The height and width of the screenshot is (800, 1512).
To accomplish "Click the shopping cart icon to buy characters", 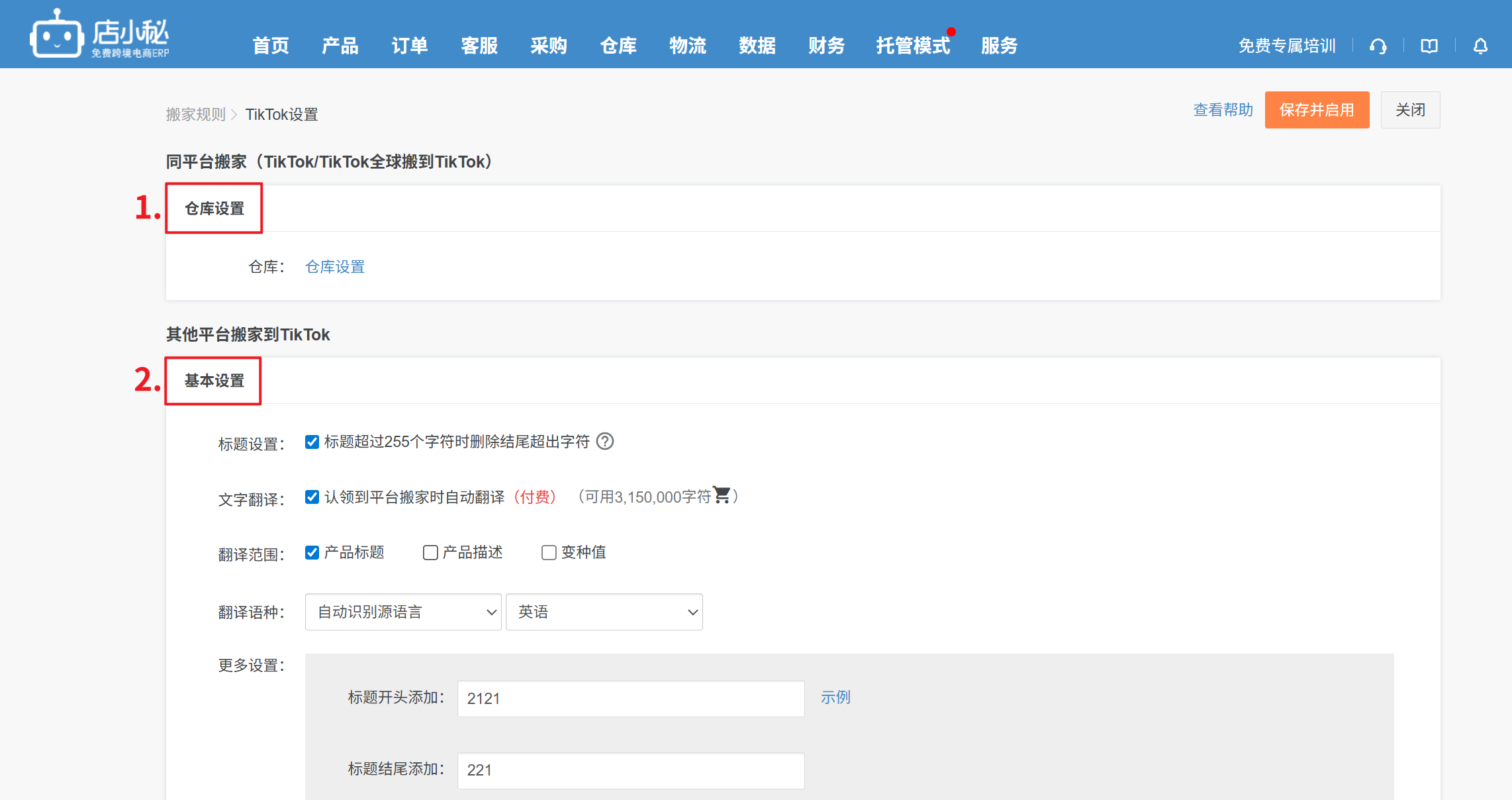I will click(x=722, y=495).
